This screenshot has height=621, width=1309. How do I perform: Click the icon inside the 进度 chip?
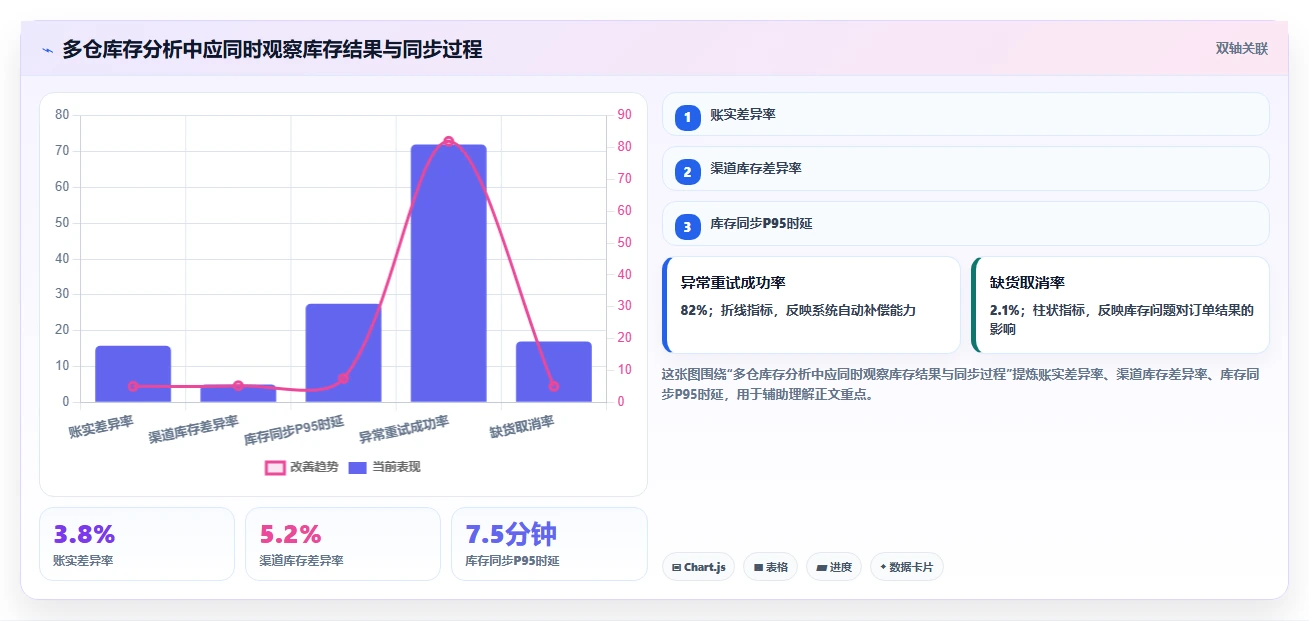point(821,568)
